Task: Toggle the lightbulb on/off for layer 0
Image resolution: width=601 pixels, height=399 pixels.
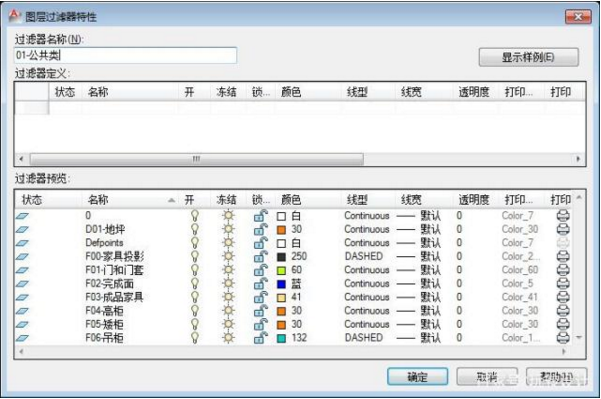Action: click(x=195, y=216)
